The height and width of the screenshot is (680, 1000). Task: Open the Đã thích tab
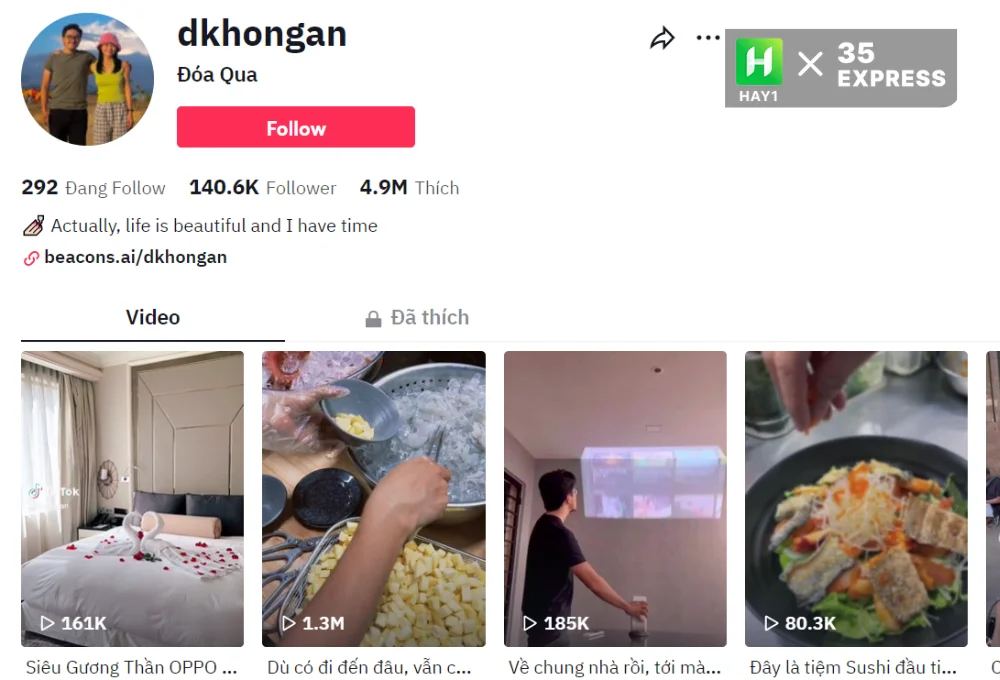(417, 317)
